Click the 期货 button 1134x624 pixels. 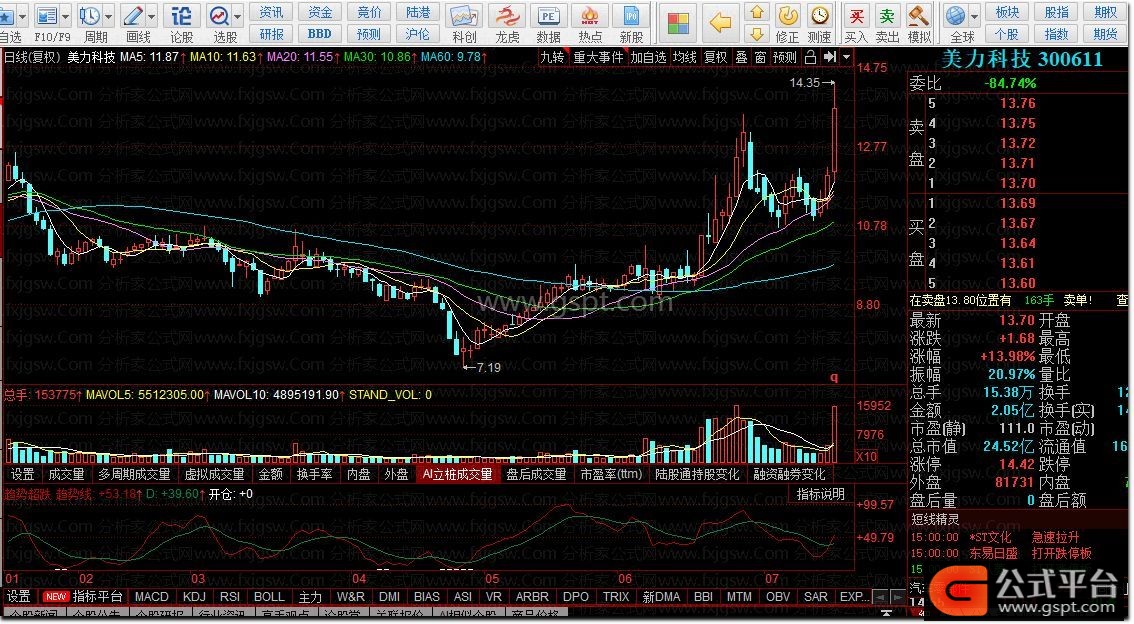click(1105, 34)
